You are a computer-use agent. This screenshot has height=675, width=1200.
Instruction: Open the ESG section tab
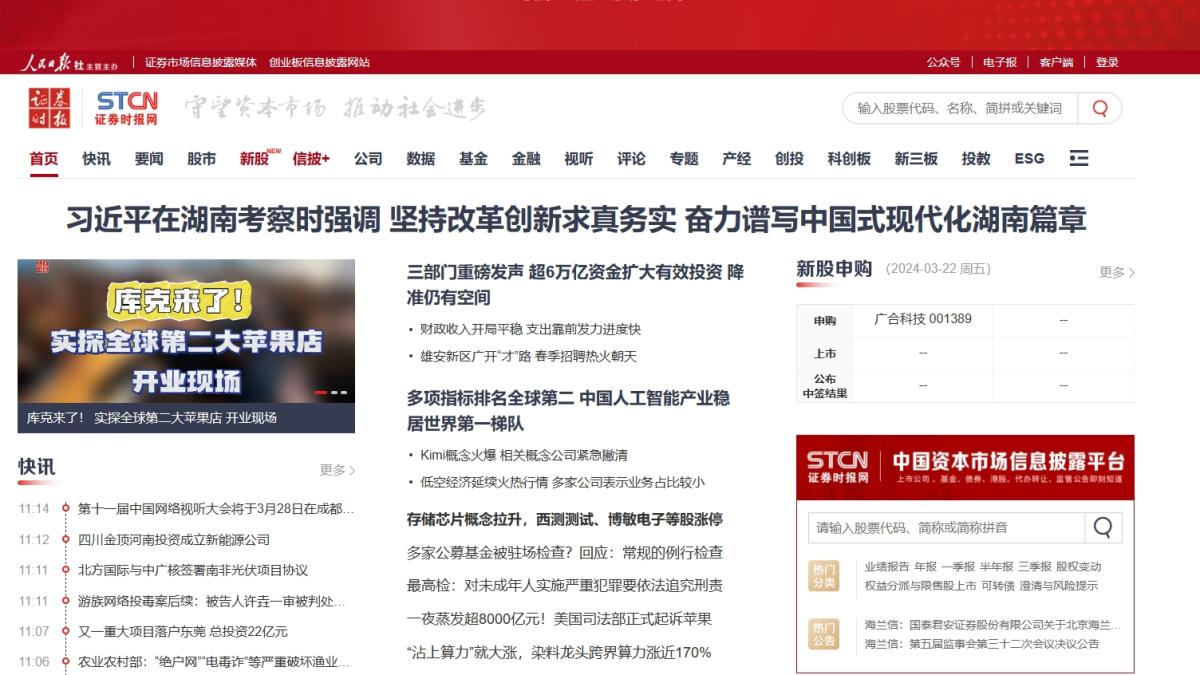tap(1028, 159)
